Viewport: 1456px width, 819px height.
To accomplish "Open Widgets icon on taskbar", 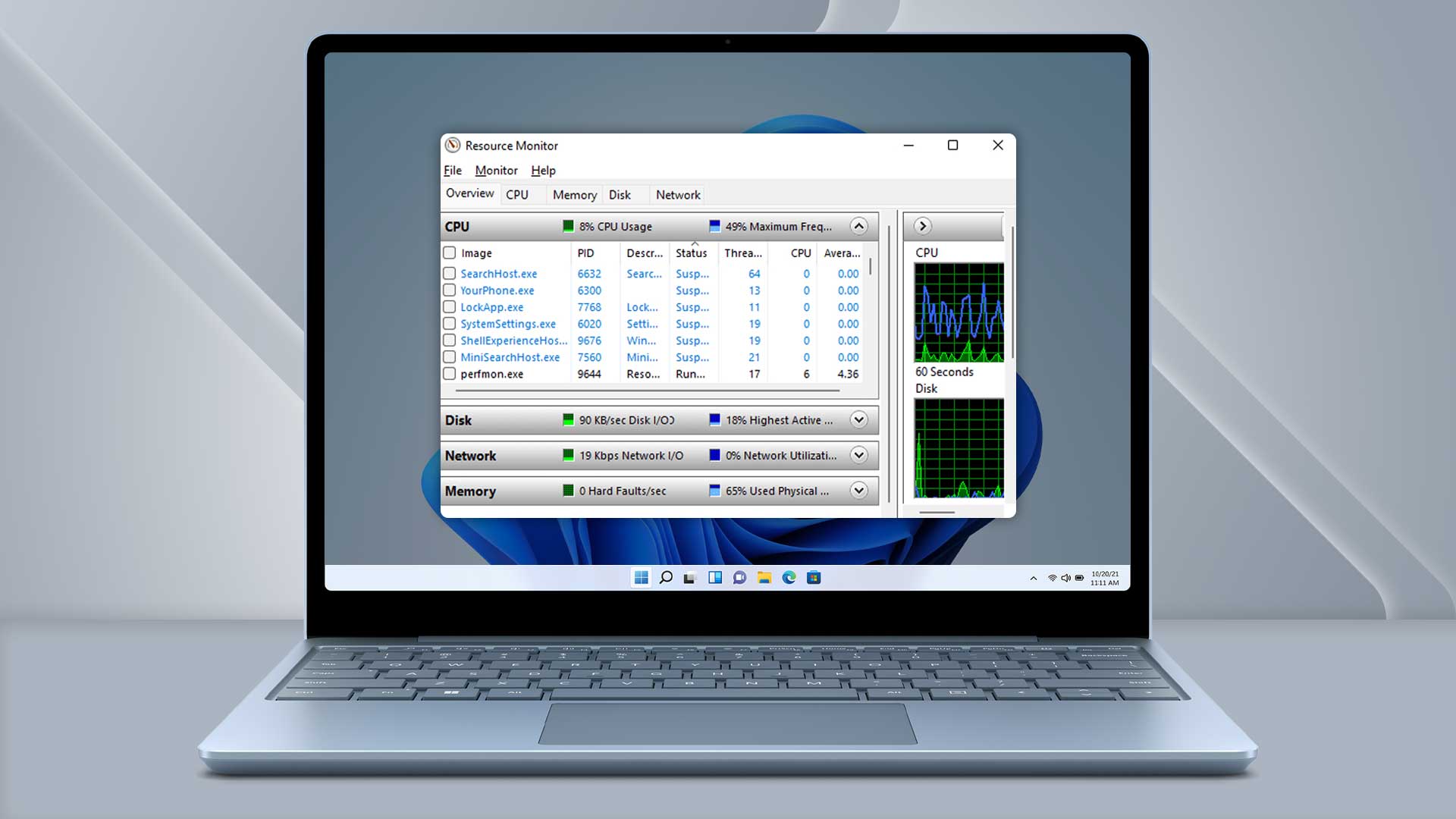I will (715, 578).
